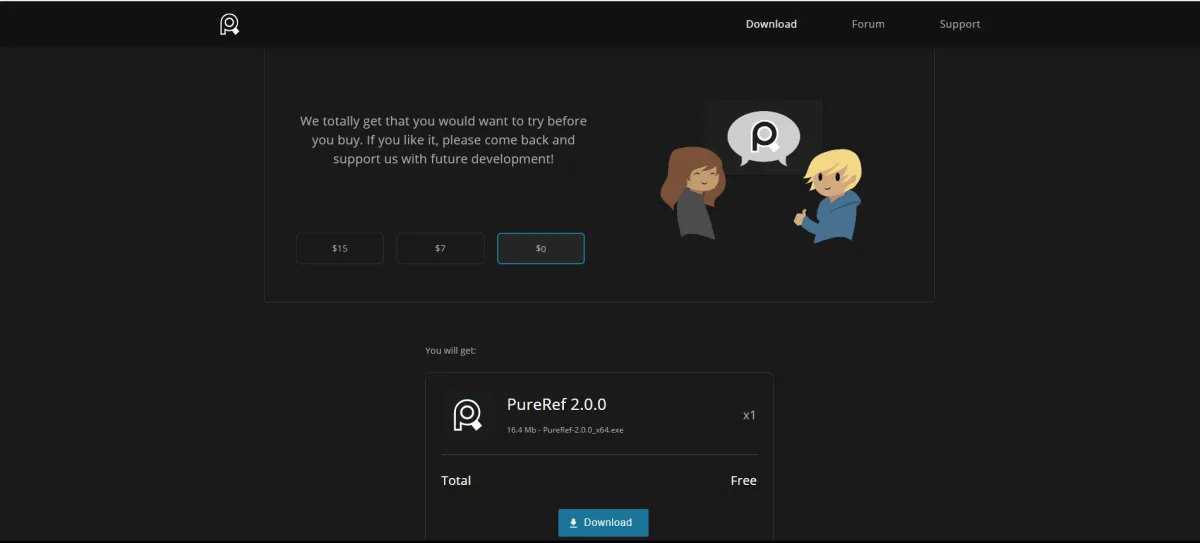Click the file name PureRef-2.0.0_x64.exe text
The width and height of the screenshot is (1200, 543).
pyautogui.click(x=583, y=430)
